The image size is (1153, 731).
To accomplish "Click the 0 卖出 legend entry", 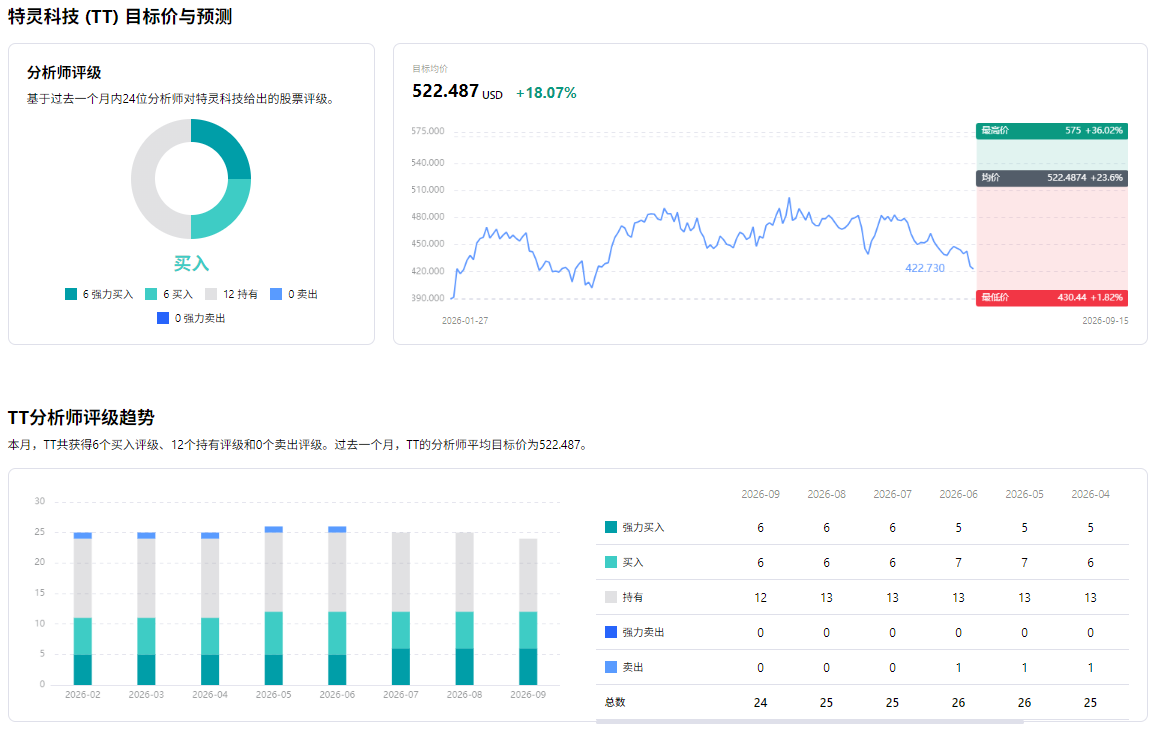I will pos(294,294).
